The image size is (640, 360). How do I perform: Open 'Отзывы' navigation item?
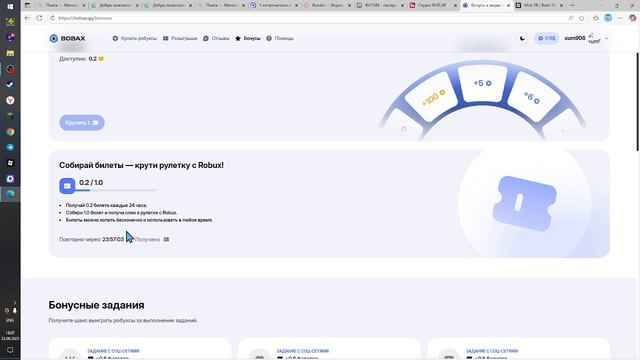point(216,38)
